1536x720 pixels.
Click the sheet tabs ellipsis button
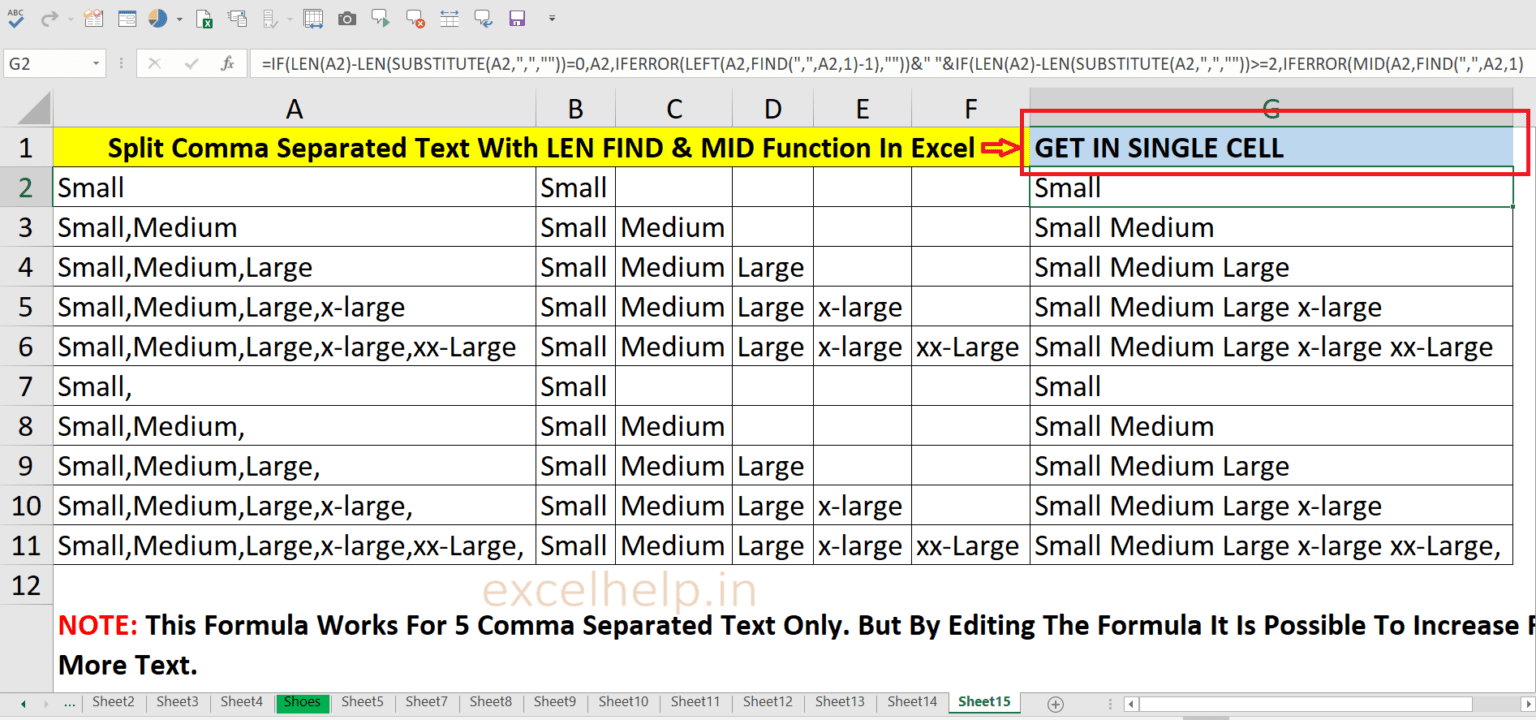[x=69, y=702]
